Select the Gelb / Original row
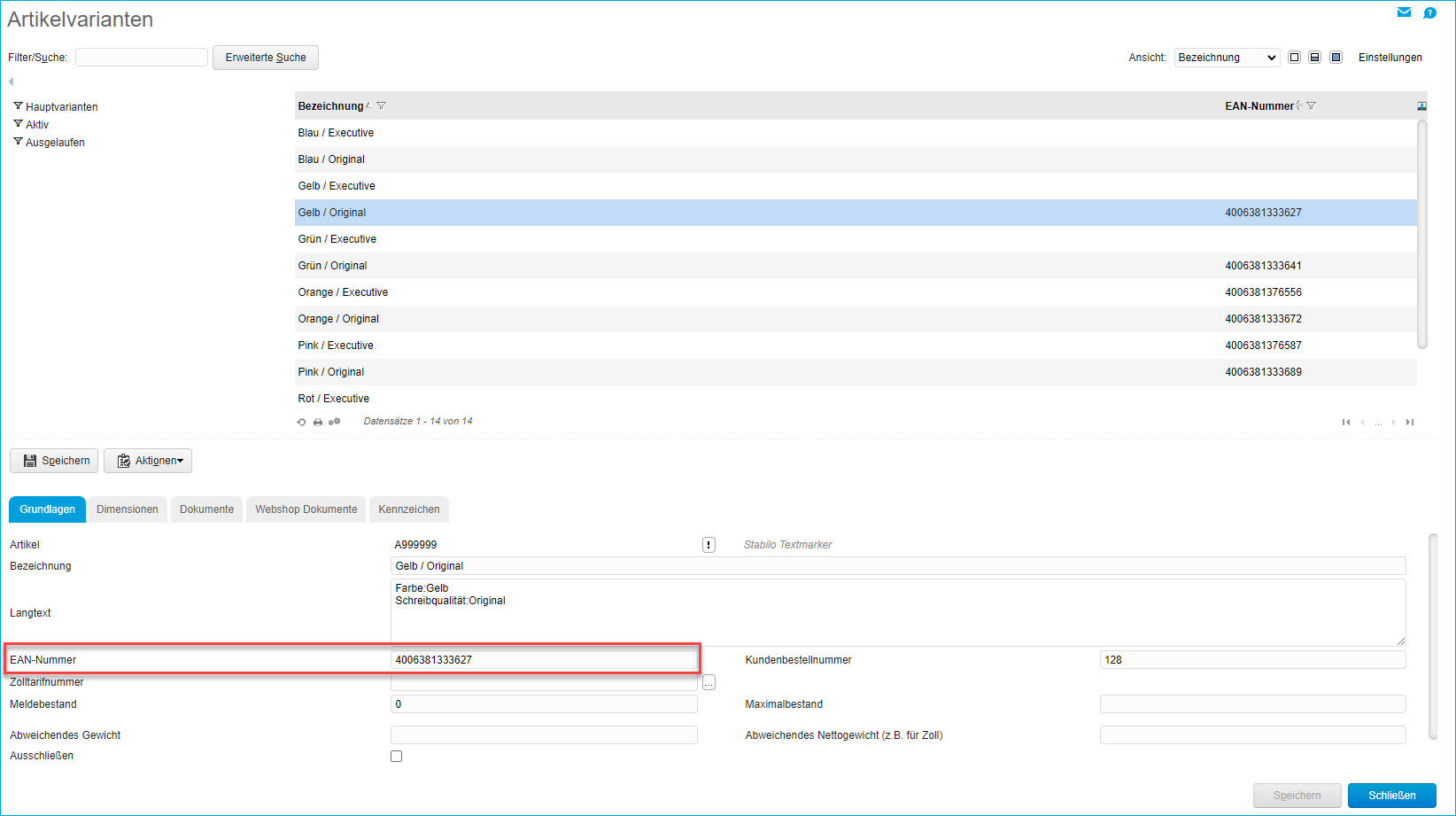This screenshot has width=1456, height=816. pos(856,213)
